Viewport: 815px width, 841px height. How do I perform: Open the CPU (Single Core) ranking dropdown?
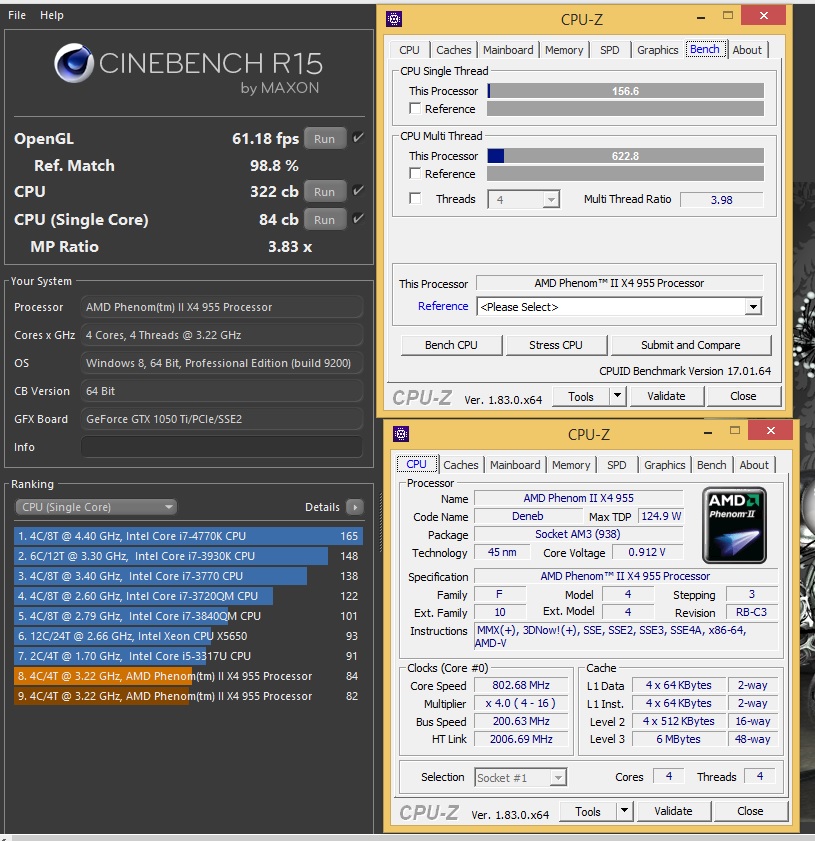[97, 507]
